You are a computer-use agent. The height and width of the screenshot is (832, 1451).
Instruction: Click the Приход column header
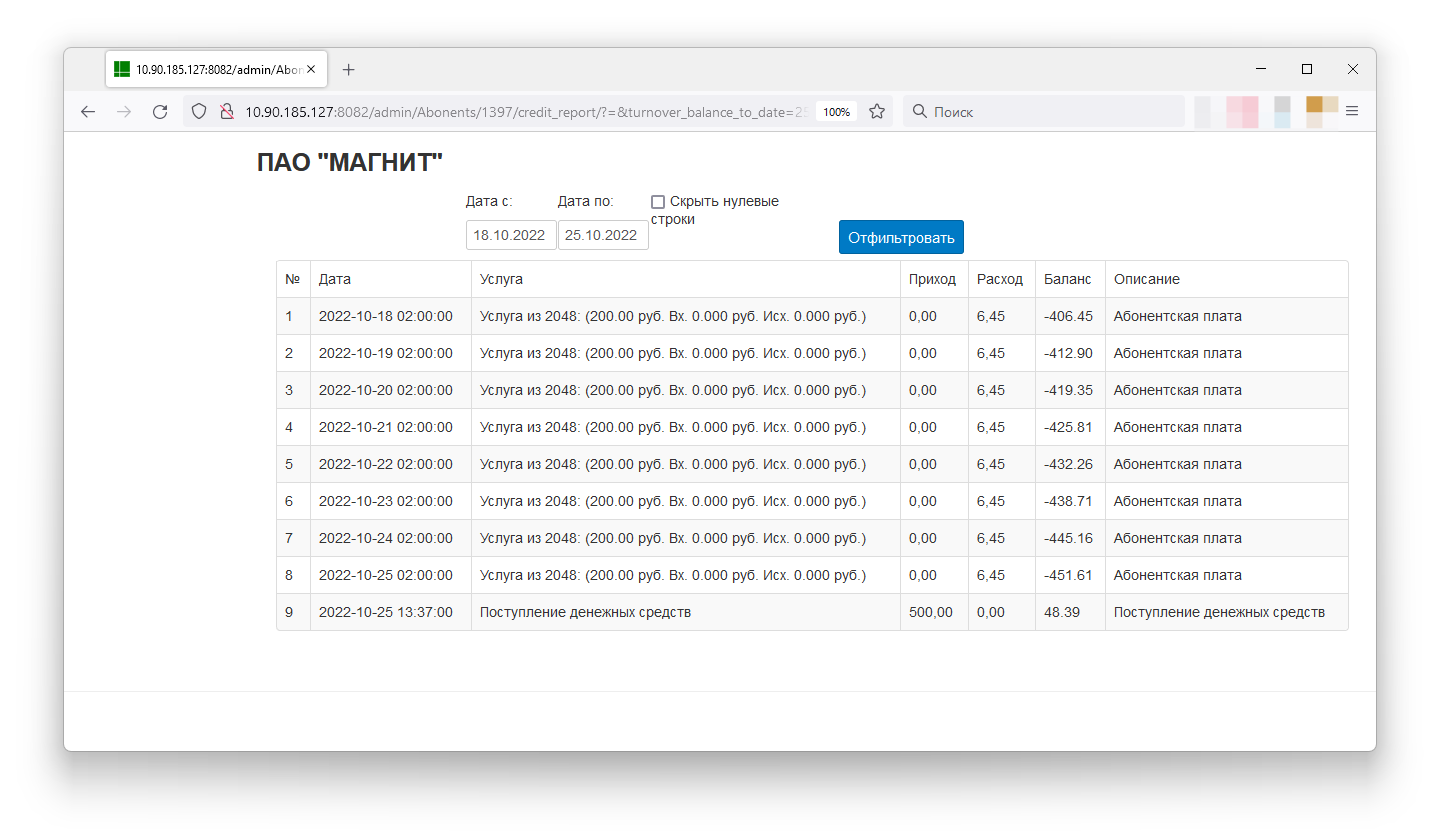932,279
